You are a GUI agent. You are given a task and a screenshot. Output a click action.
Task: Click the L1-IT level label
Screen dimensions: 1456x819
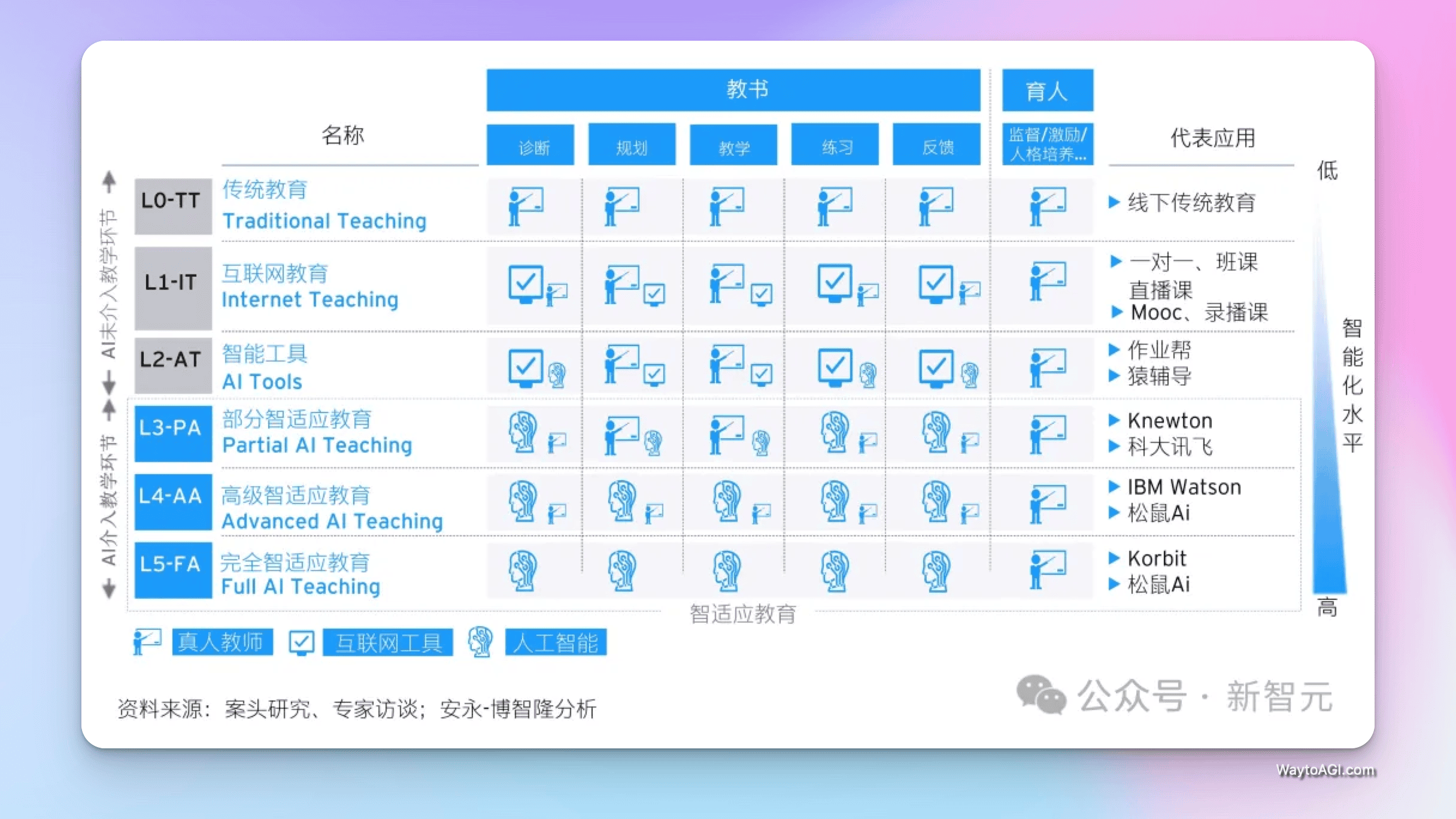pyautogui.click(x=173, y=288)
